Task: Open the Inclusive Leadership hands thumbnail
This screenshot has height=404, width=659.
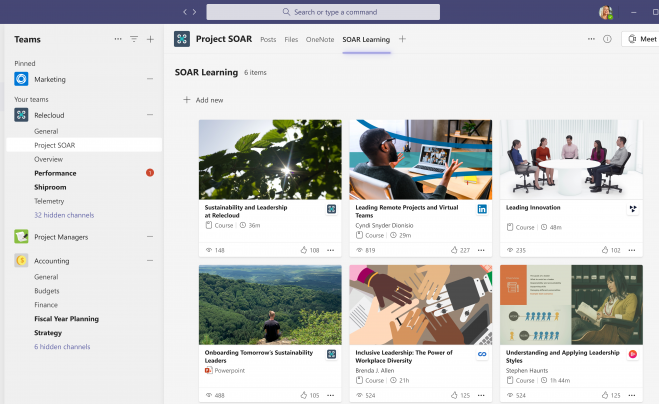Action: point(421,305)
